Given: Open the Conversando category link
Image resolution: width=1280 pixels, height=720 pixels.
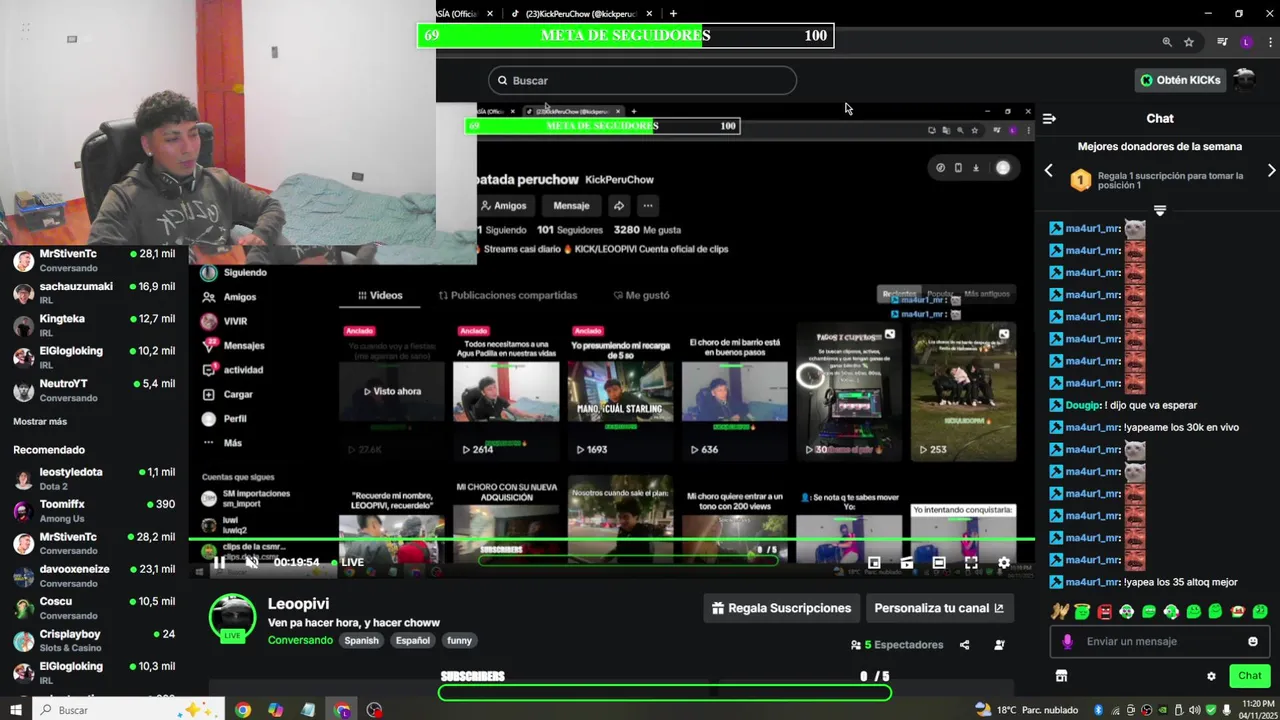Looking at the screenshot, I should tap(300, 640).
